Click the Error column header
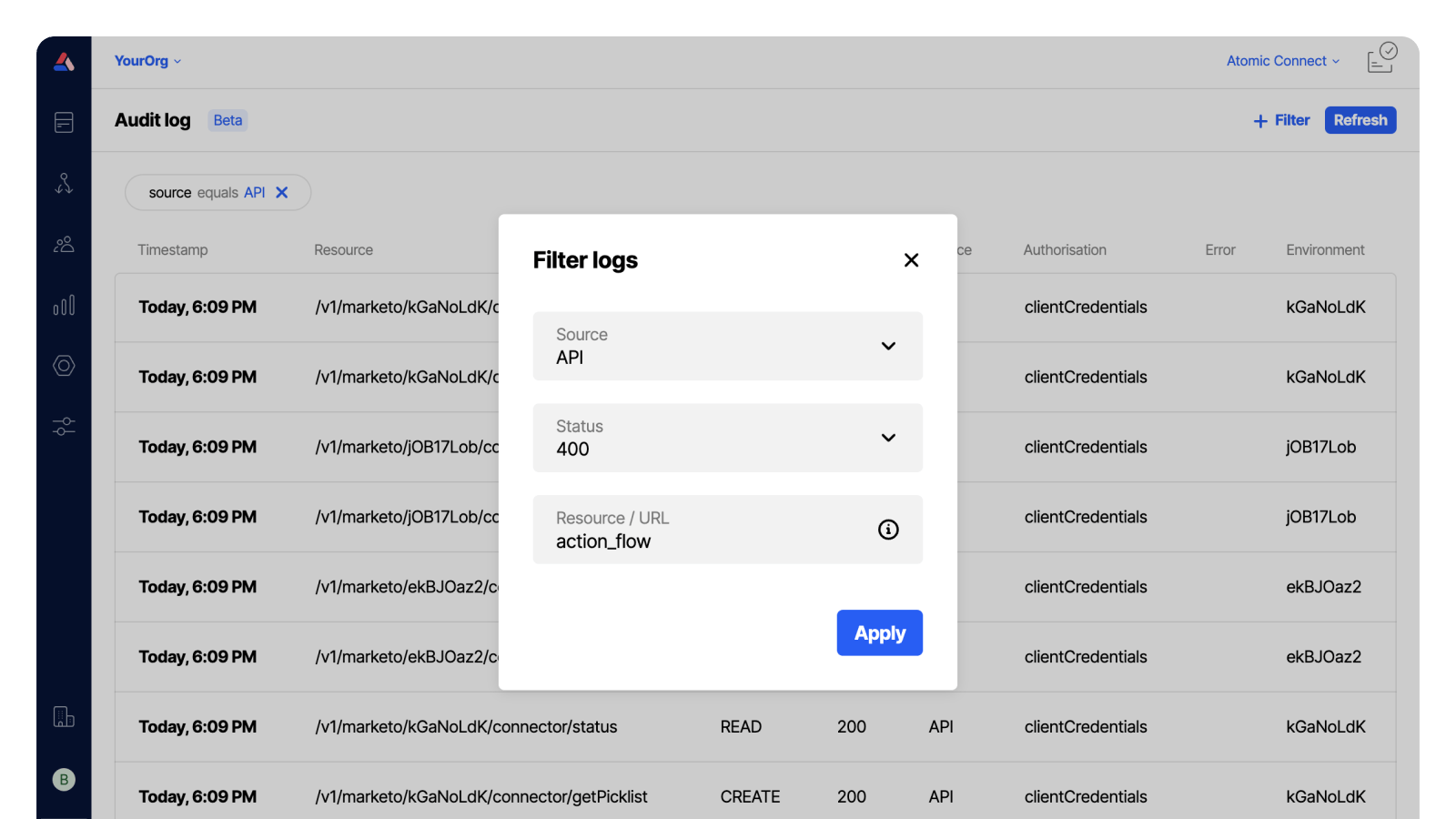The width and height of the screenshot is (1456, 819). (1220, 250)
